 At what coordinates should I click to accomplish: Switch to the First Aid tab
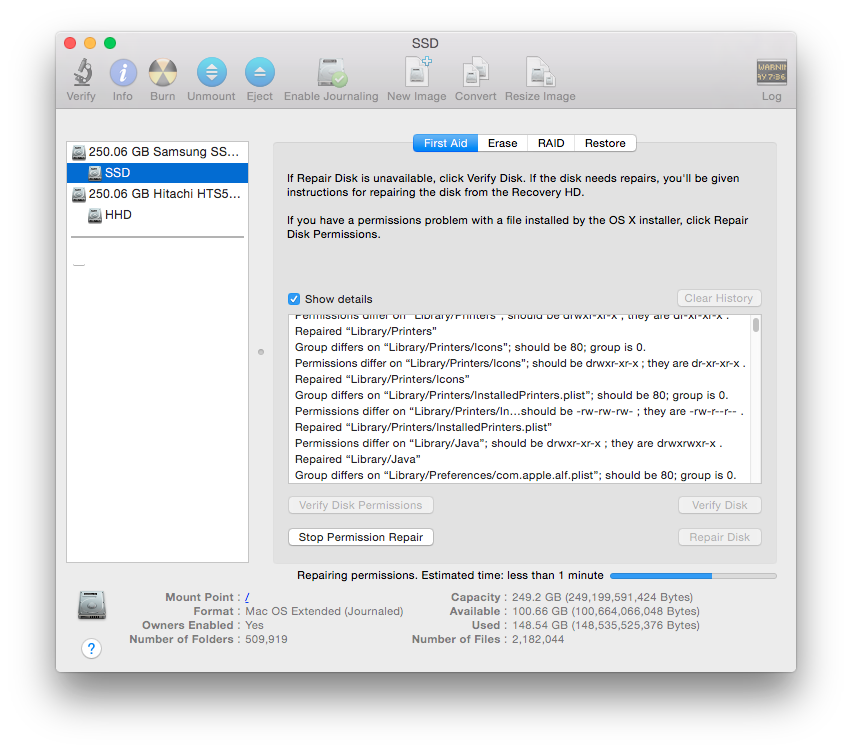tap(445, 143)
